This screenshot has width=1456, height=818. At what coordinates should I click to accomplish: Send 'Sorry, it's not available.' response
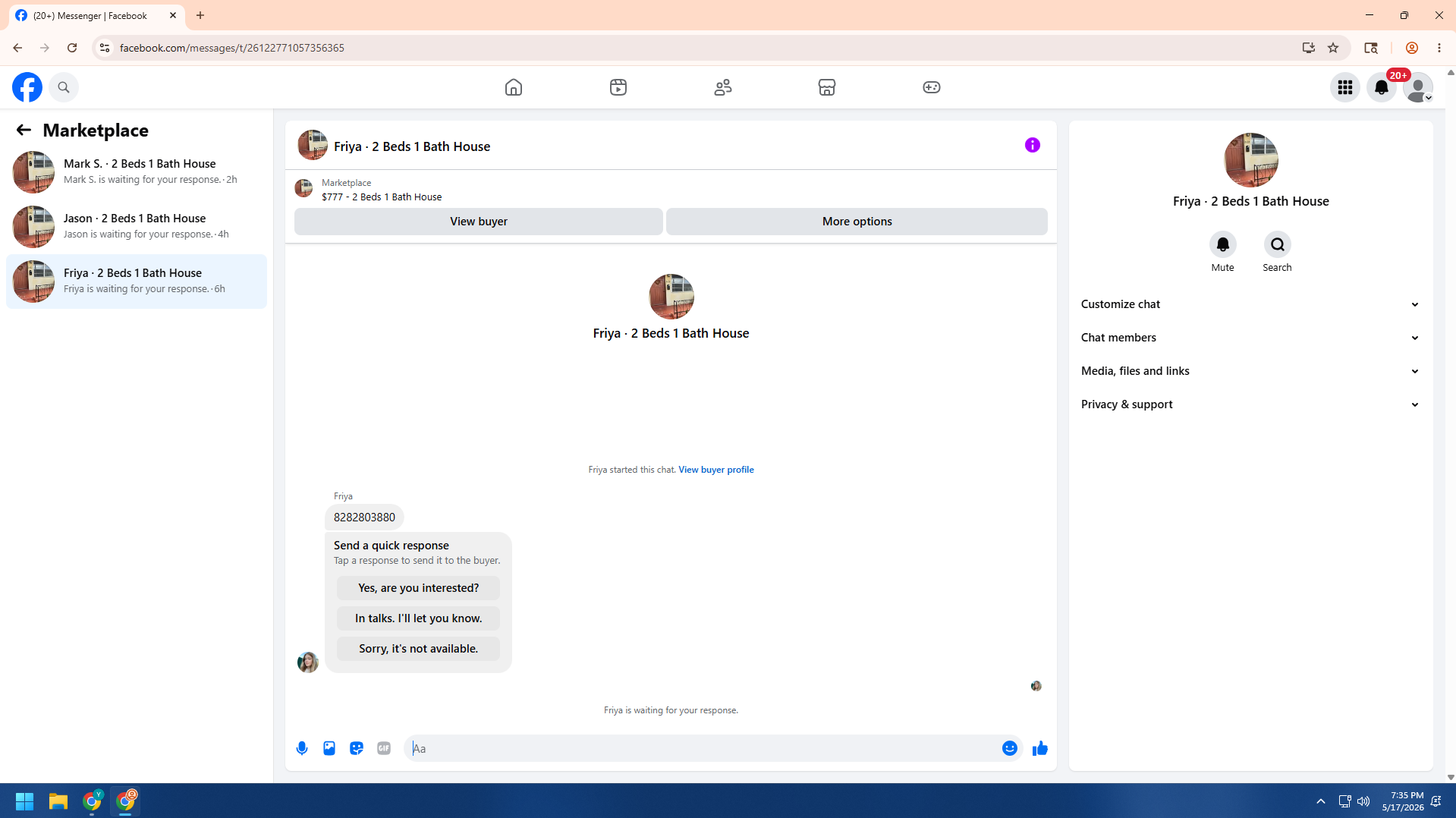click(x=419, y=649)
